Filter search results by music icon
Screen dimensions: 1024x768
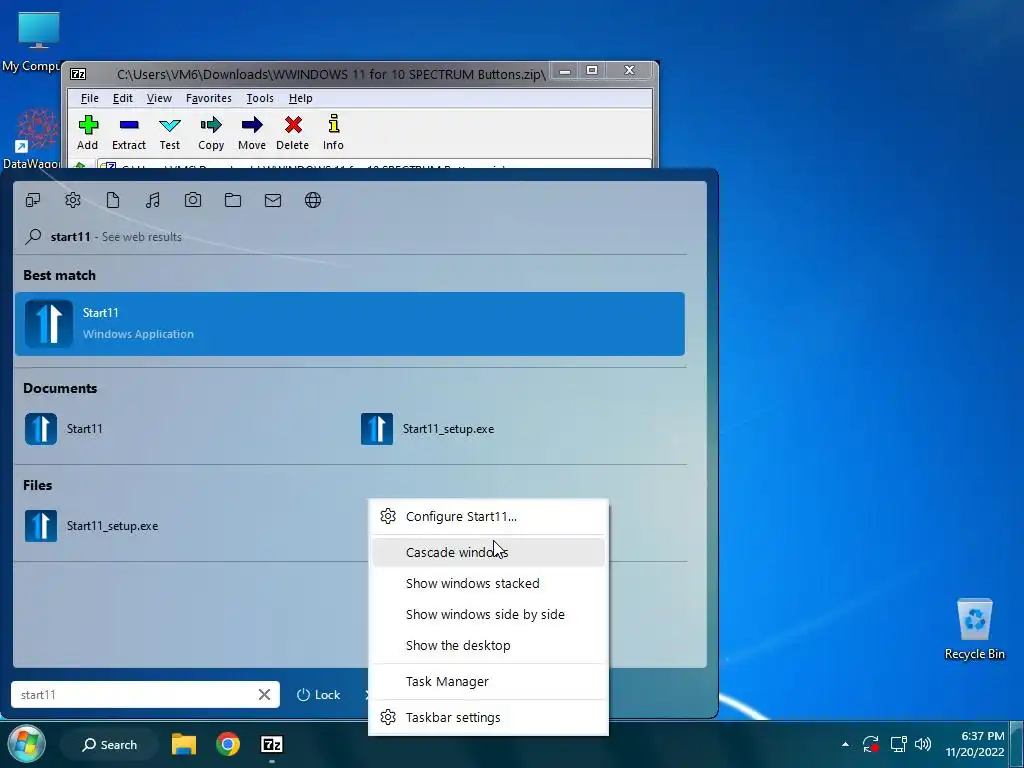153,200
